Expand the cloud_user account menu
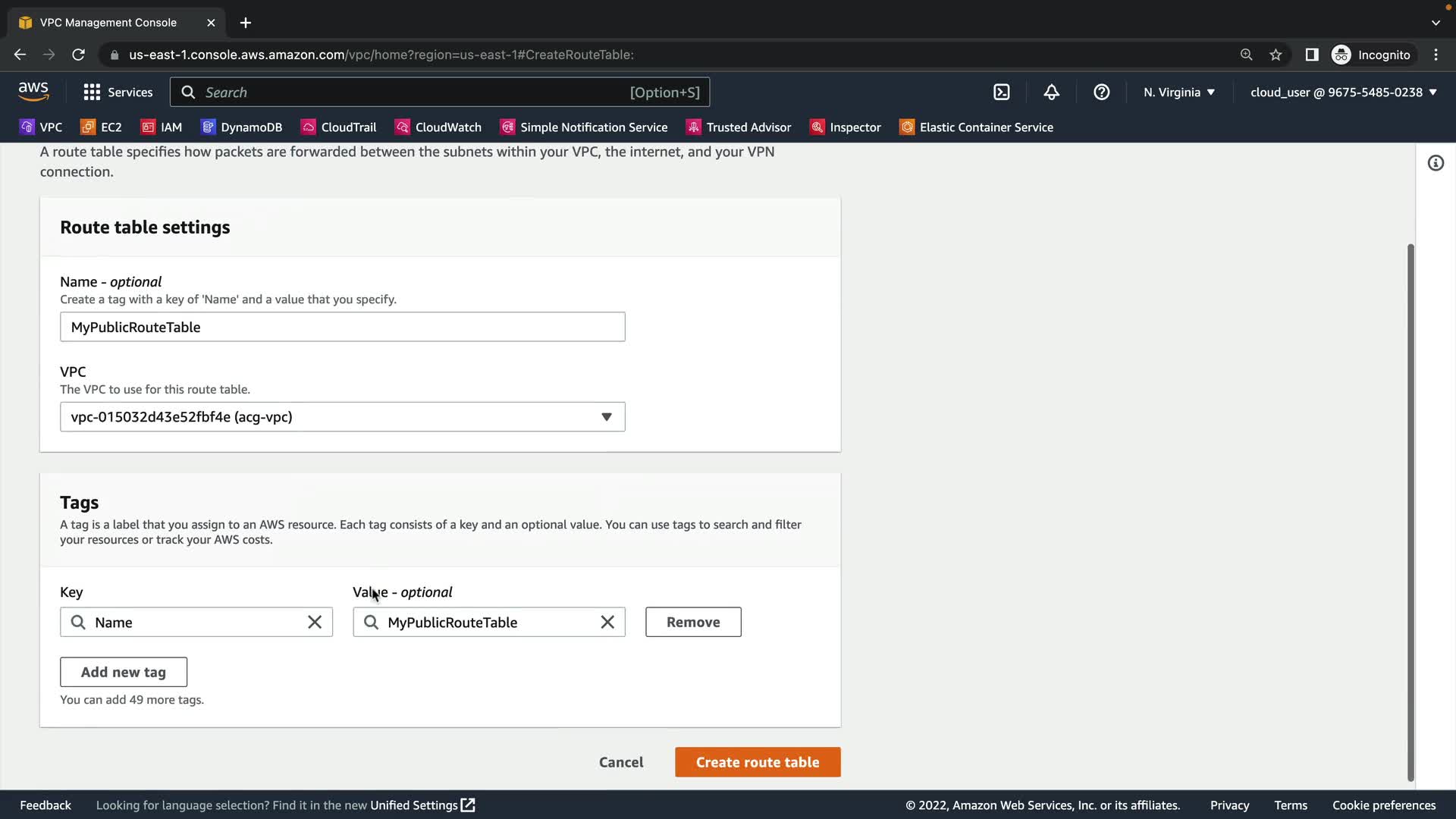Screen dimensions: 1456x819 click(1343, 93)
